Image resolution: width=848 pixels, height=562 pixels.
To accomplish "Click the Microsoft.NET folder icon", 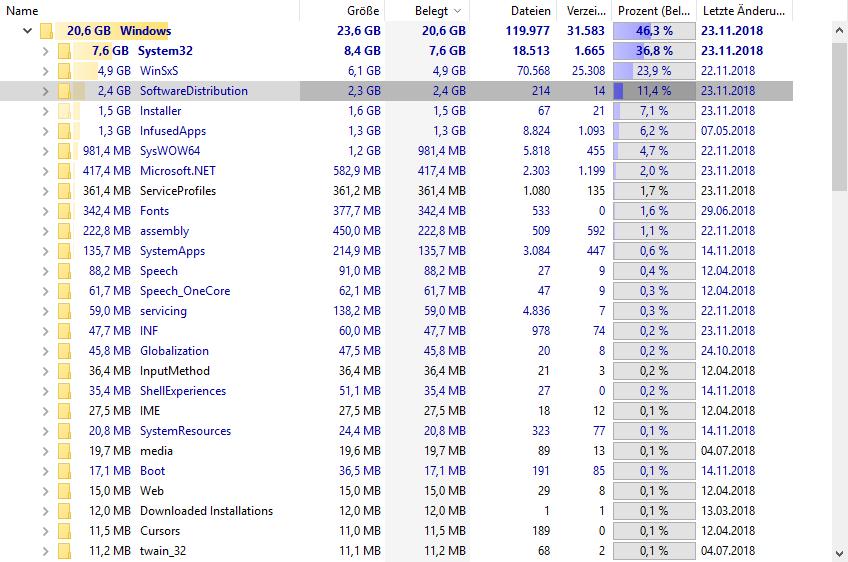I will click(64, 171).
